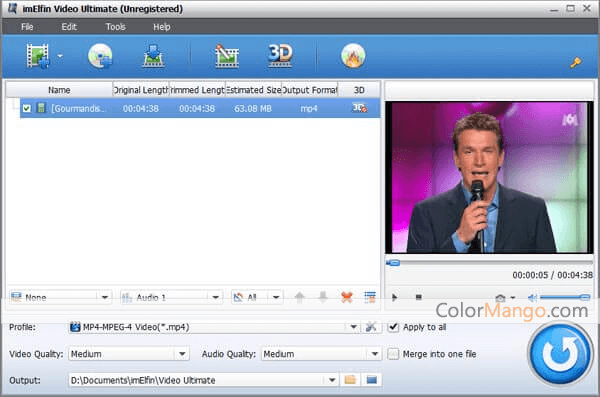Open the File menu
The width and height of the screenshot is (600, 397).
pyautogui.click(x=27, y=27)
